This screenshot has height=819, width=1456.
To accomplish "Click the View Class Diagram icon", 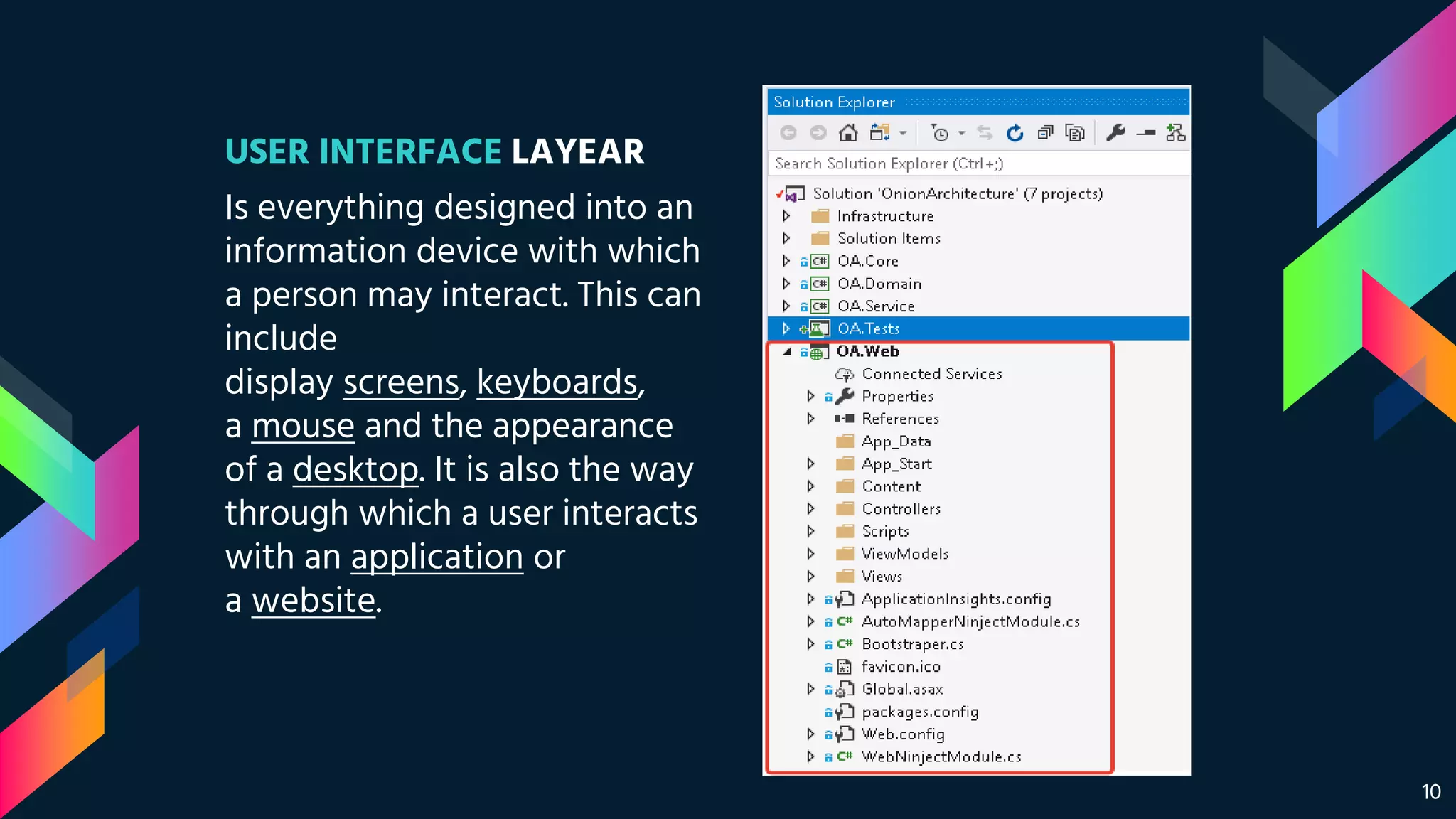I will tap(1175, 133).
